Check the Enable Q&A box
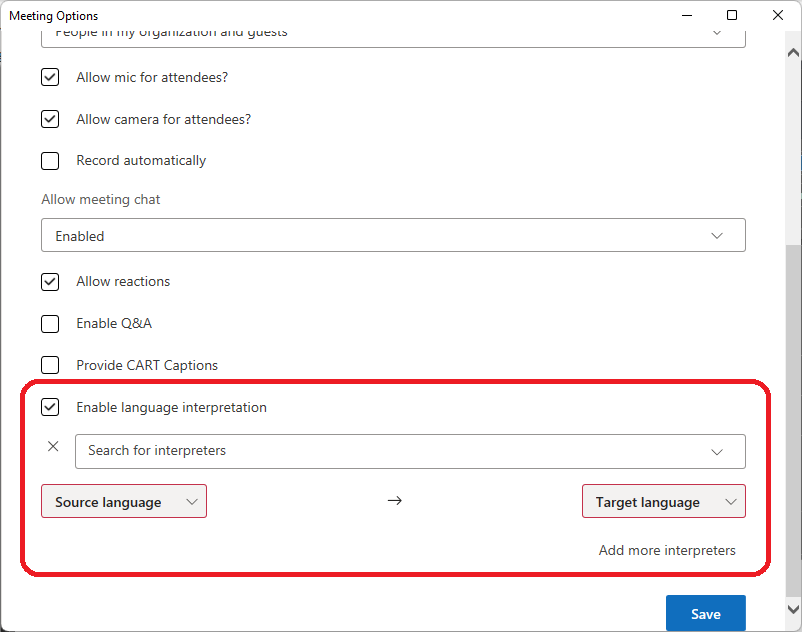This screenshot has width=802, height=632. [50, 324]
